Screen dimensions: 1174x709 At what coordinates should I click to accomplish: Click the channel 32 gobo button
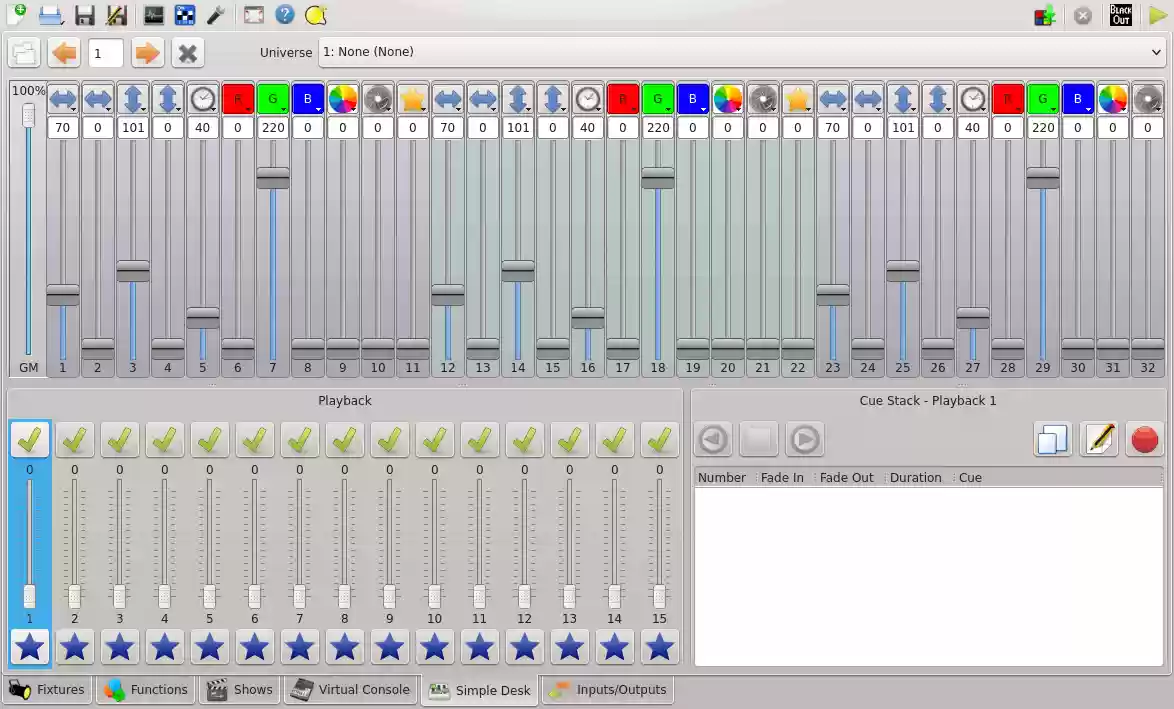[x=1148, y=99]
